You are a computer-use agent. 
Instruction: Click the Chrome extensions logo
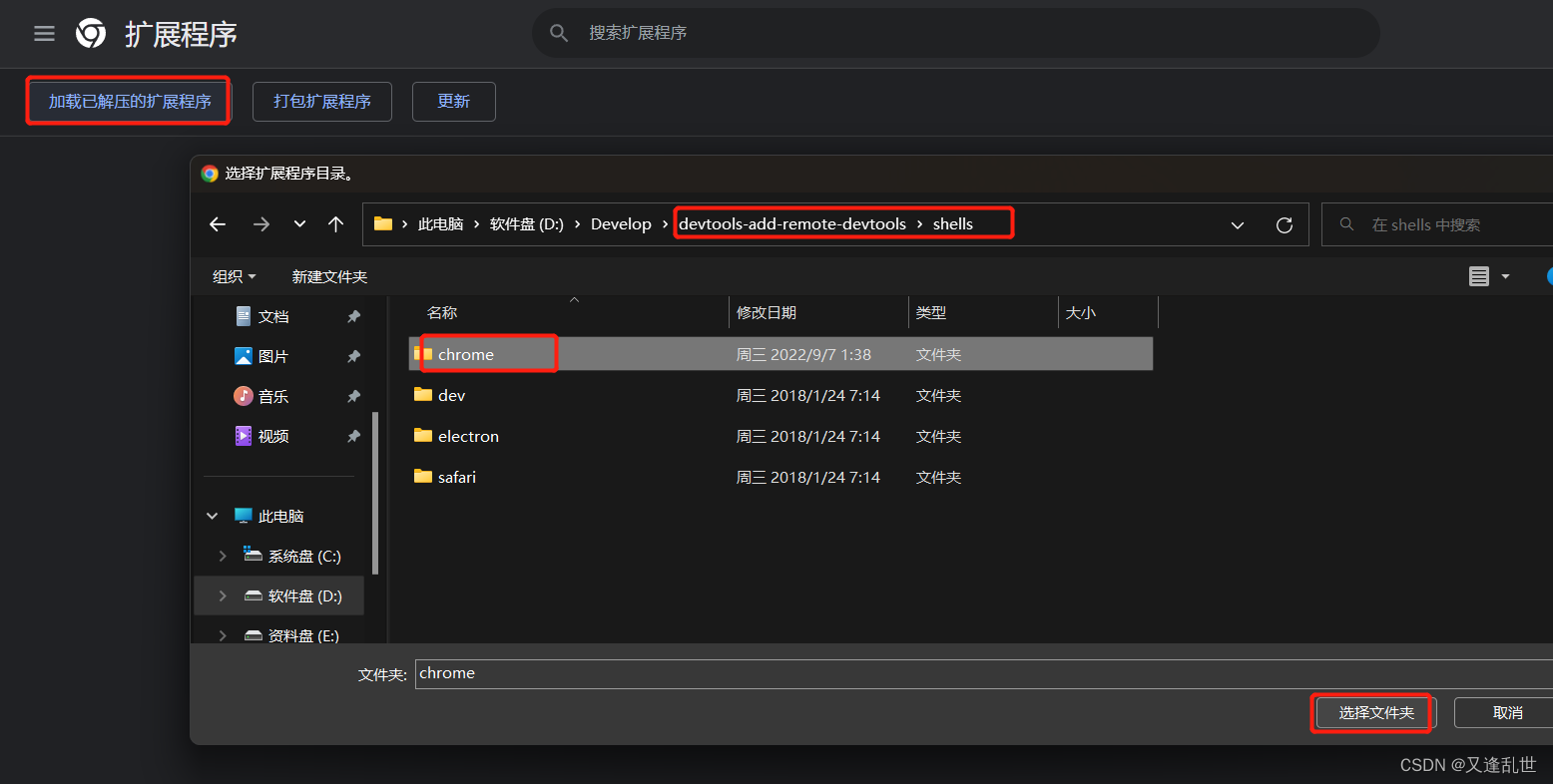(90, 33)
